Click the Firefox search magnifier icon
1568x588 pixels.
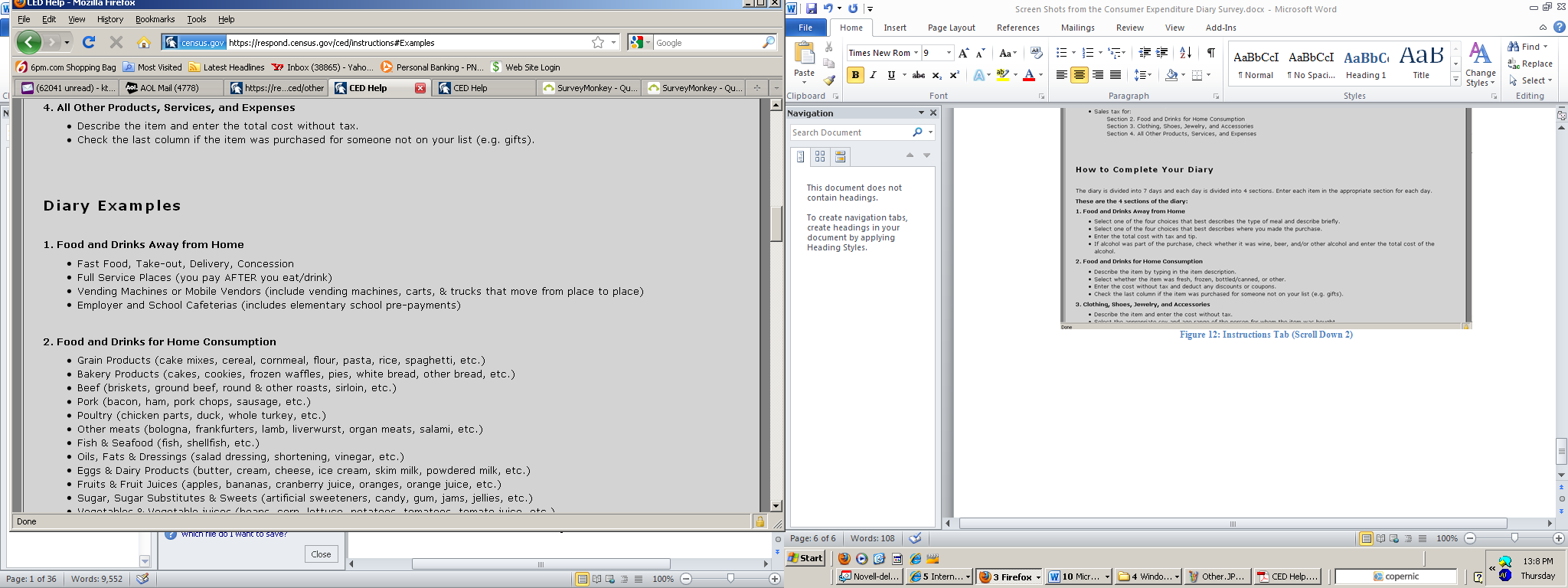[769, 43]
